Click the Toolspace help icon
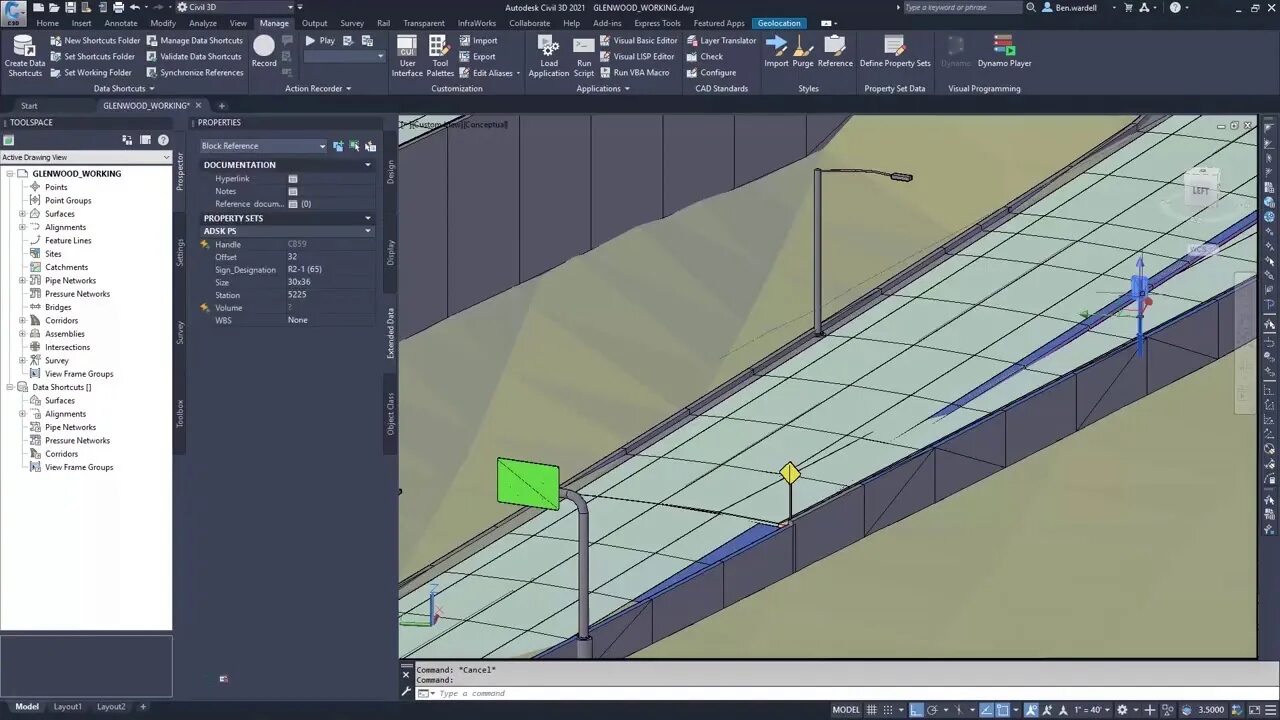 click(x=163, y=140)
